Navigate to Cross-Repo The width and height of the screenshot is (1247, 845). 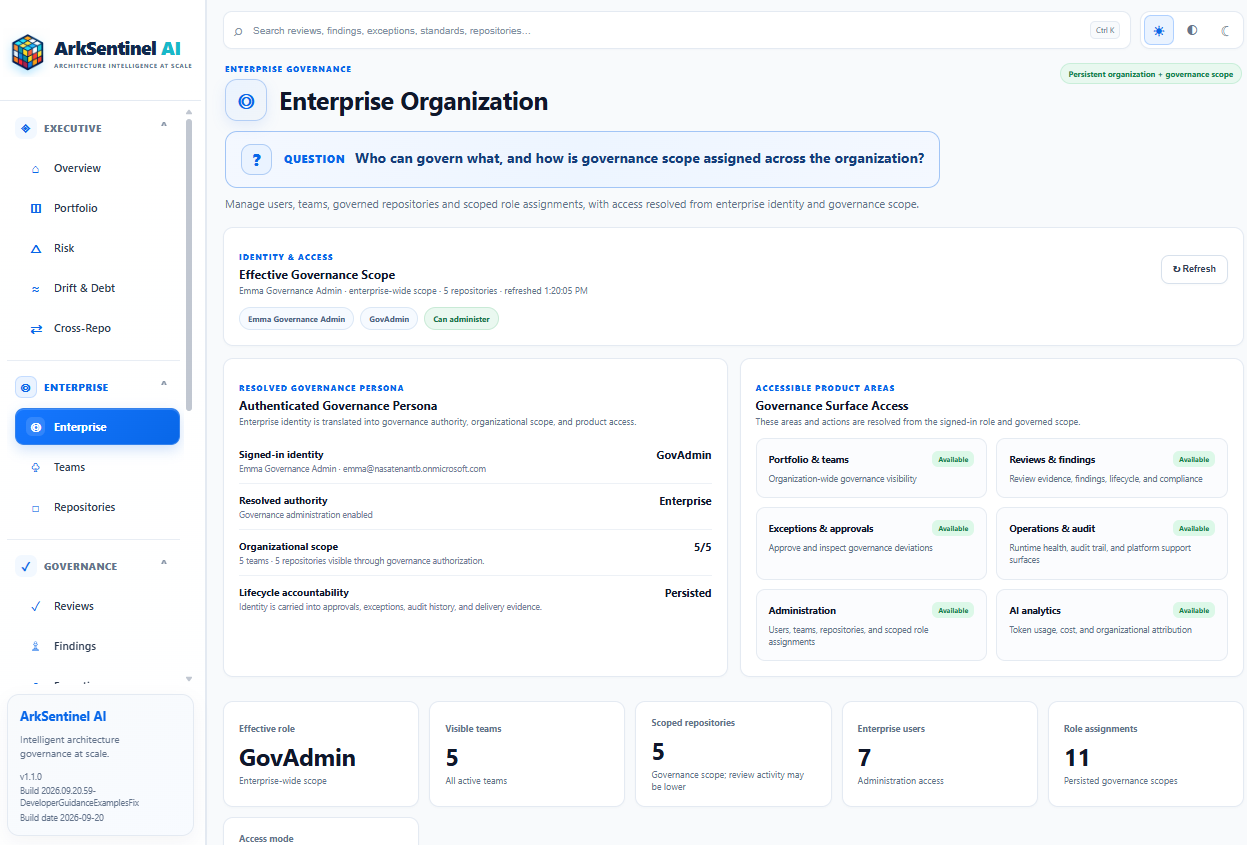[97, 329]
